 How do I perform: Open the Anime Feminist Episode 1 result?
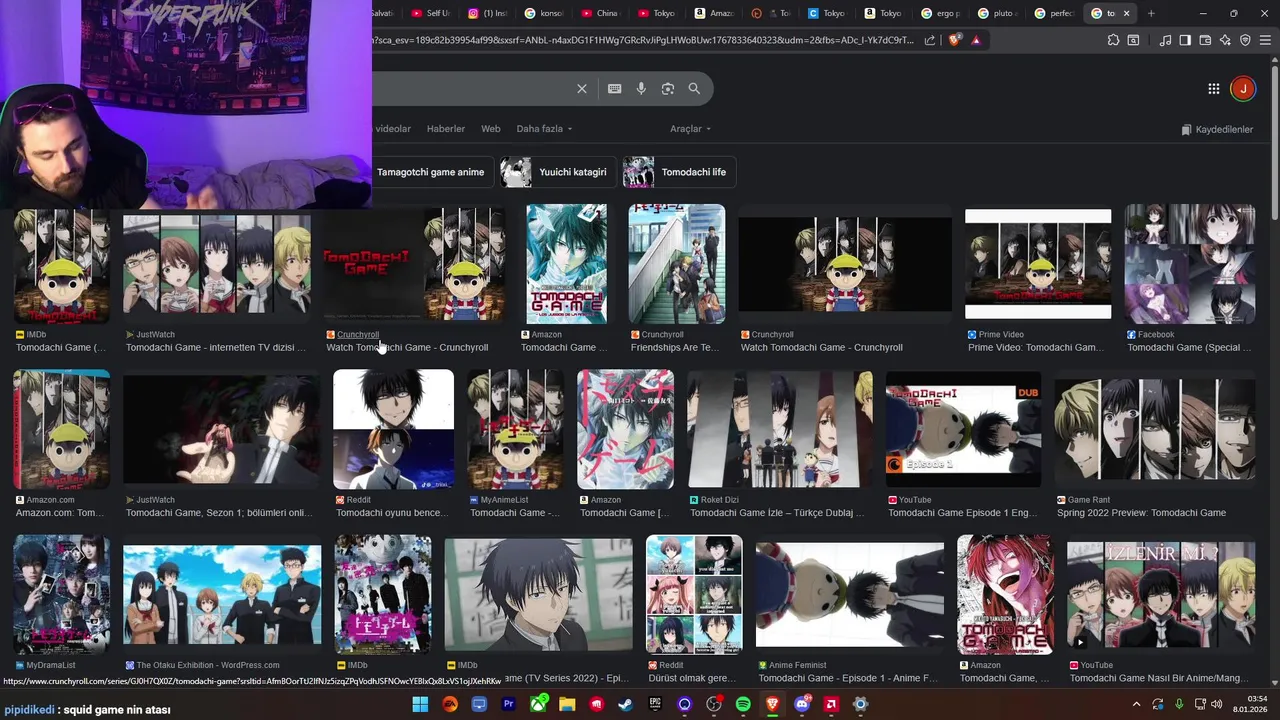(850, 595)
